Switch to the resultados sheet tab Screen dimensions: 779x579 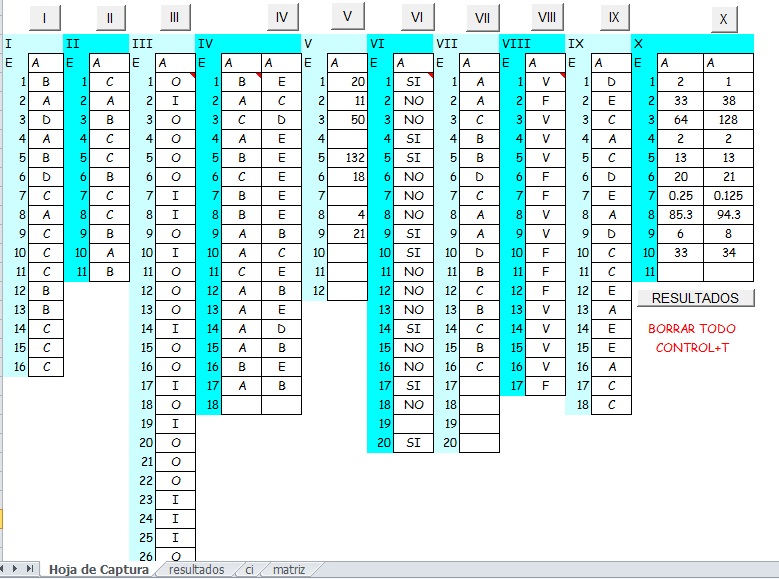coord(197,570)
